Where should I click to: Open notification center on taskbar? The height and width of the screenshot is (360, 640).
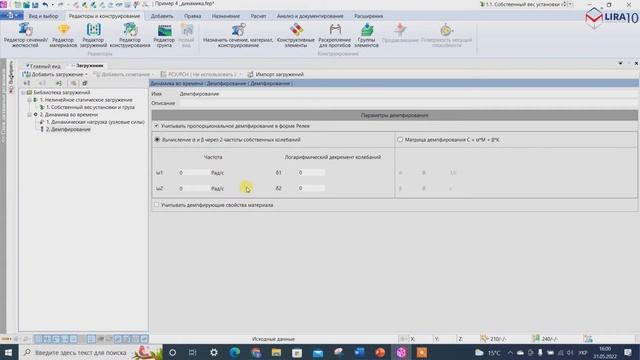[x=628, y=352]
